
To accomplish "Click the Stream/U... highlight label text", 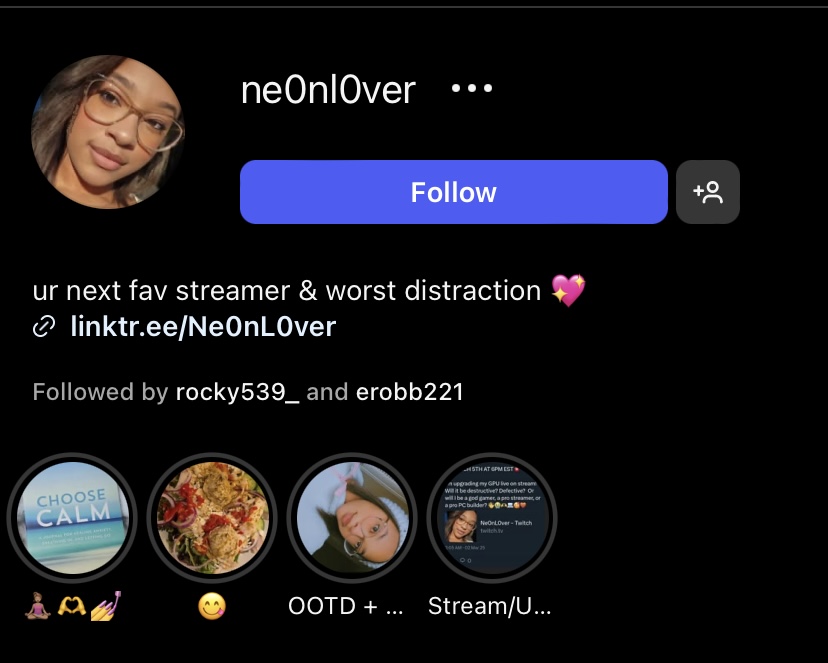I will point(490,606).
